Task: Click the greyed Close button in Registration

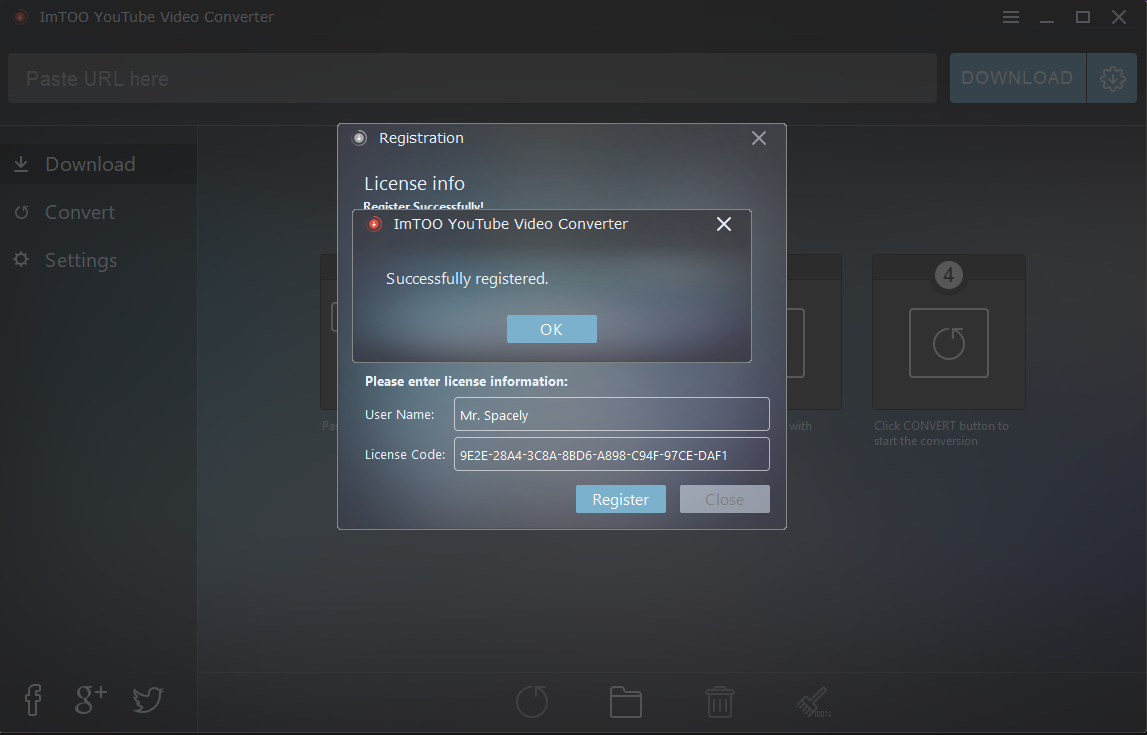Action: (724, 499)
